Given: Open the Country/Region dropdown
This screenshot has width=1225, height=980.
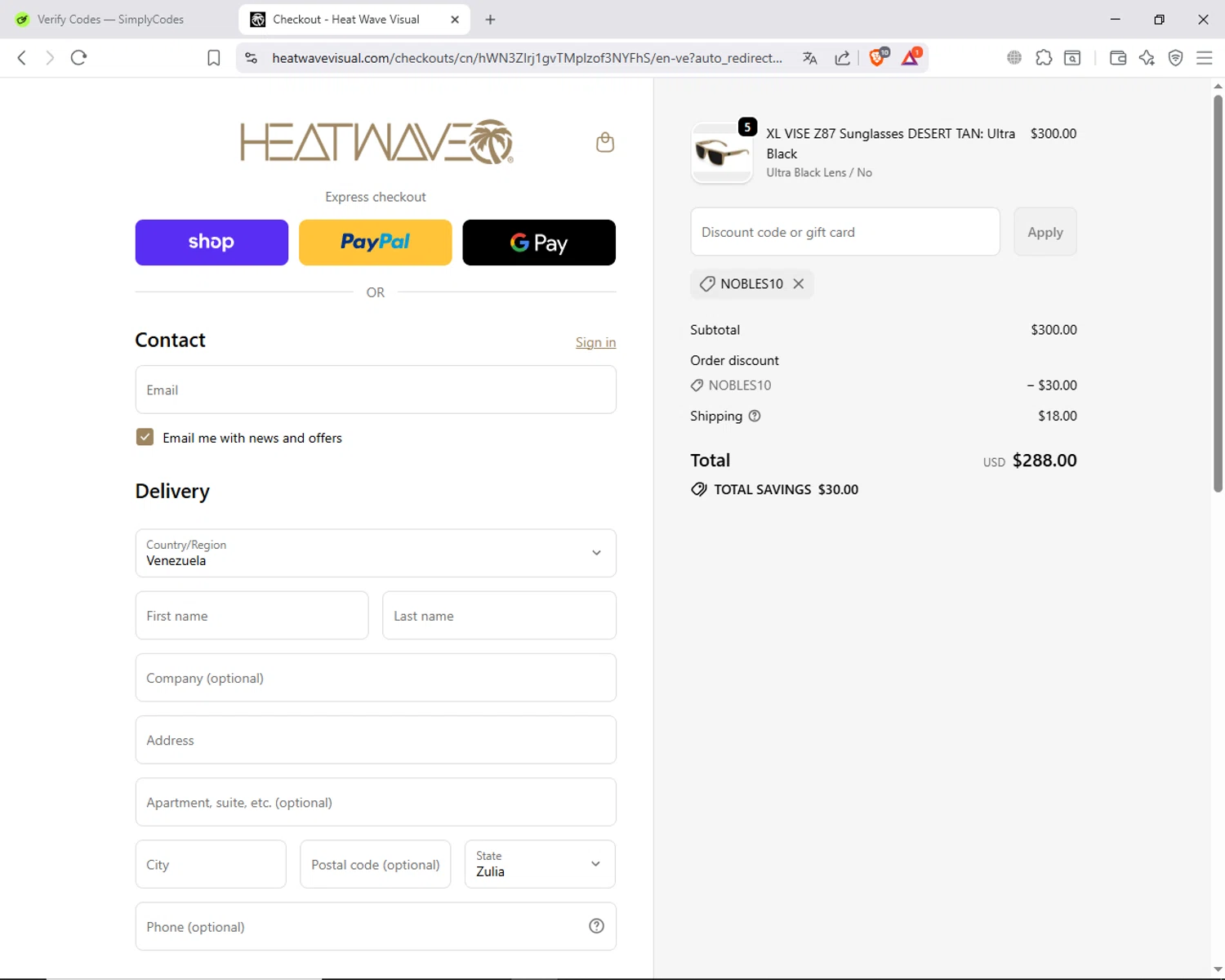Looking at the screenshot, I should (376, 553).
